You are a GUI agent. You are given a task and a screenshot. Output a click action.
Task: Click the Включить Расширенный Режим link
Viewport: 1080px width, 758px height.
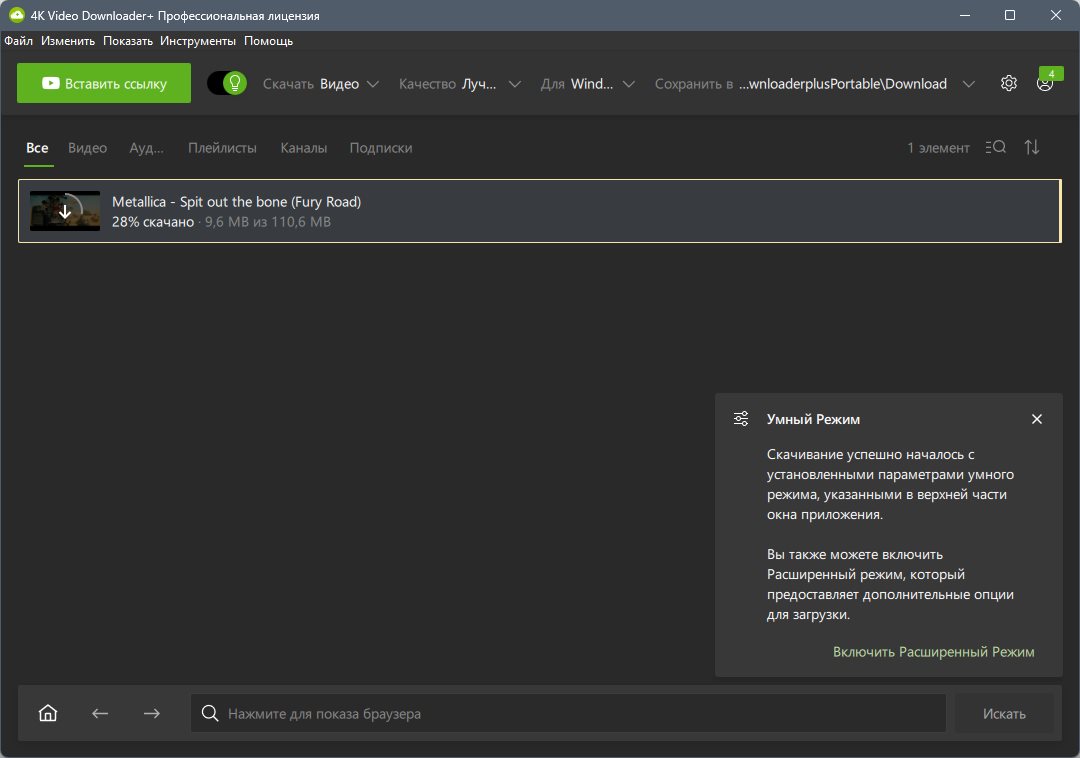(x=933, y=651)
